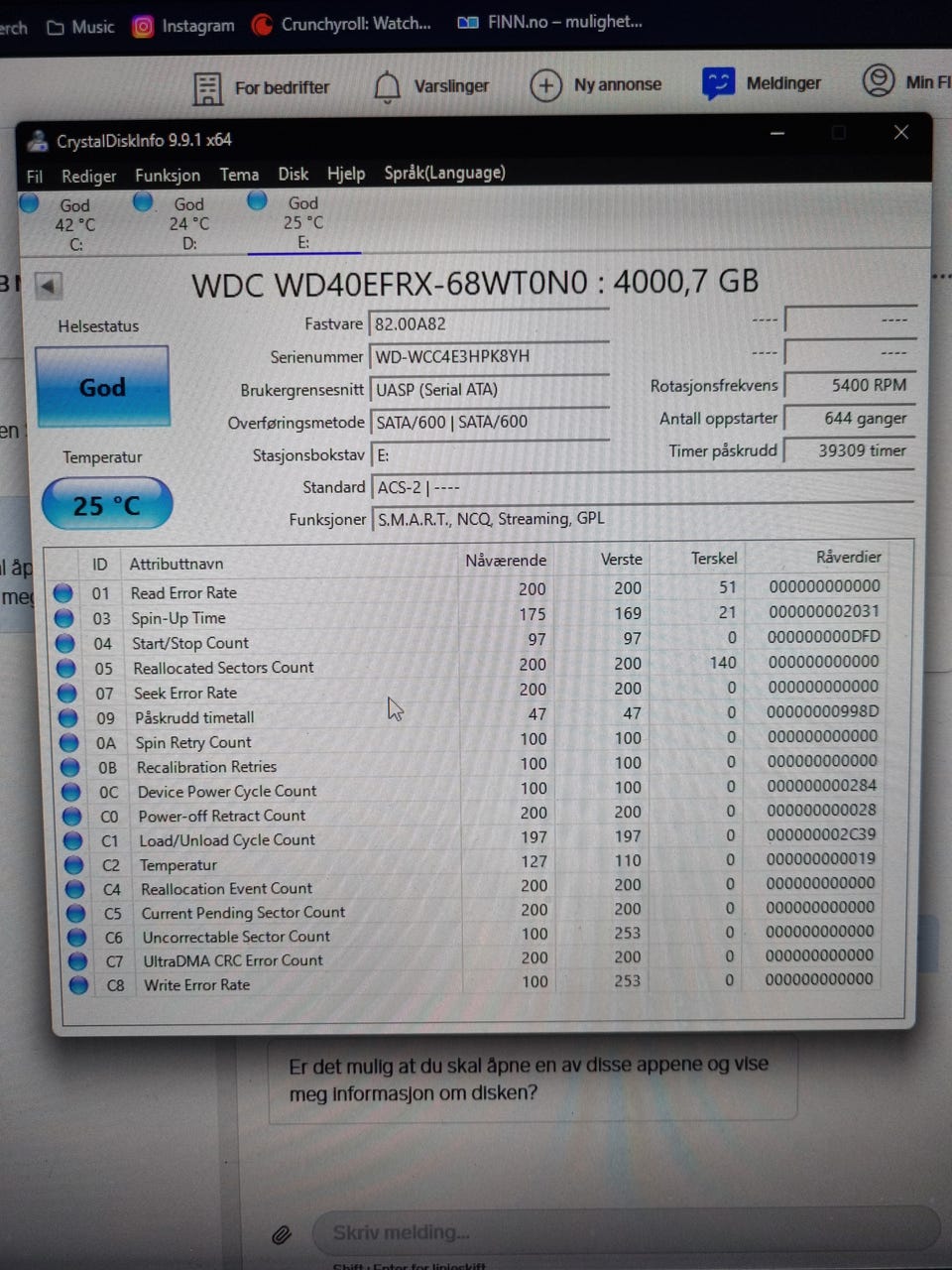
Task: Click the Skriv melding message input
Action: pos(625,1232)
